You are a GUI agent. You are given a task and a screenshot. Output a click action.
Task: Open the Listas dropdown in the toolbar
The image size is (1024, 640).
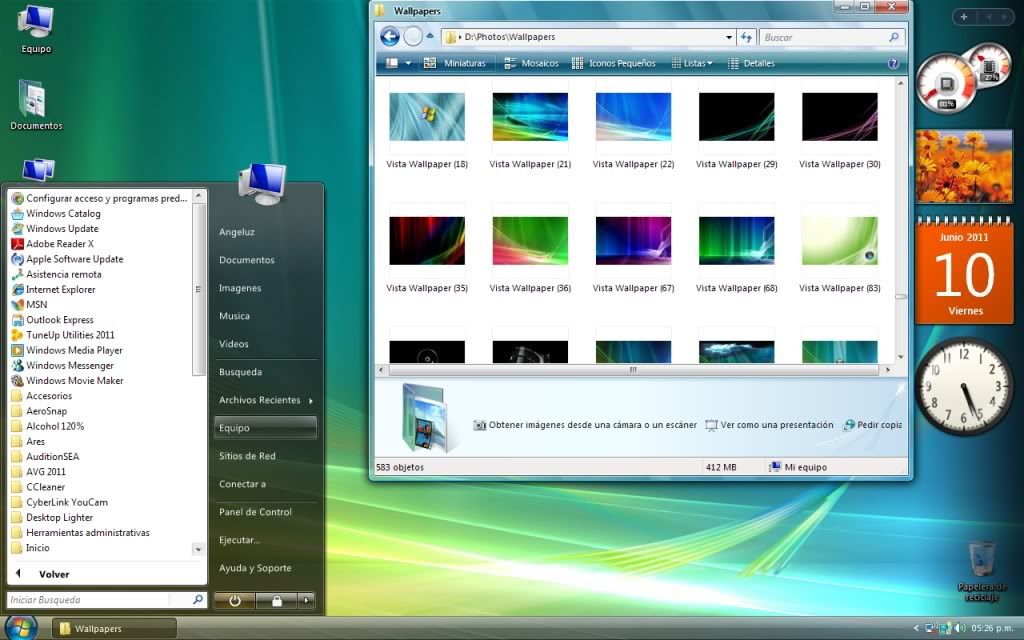pos(692,63)
